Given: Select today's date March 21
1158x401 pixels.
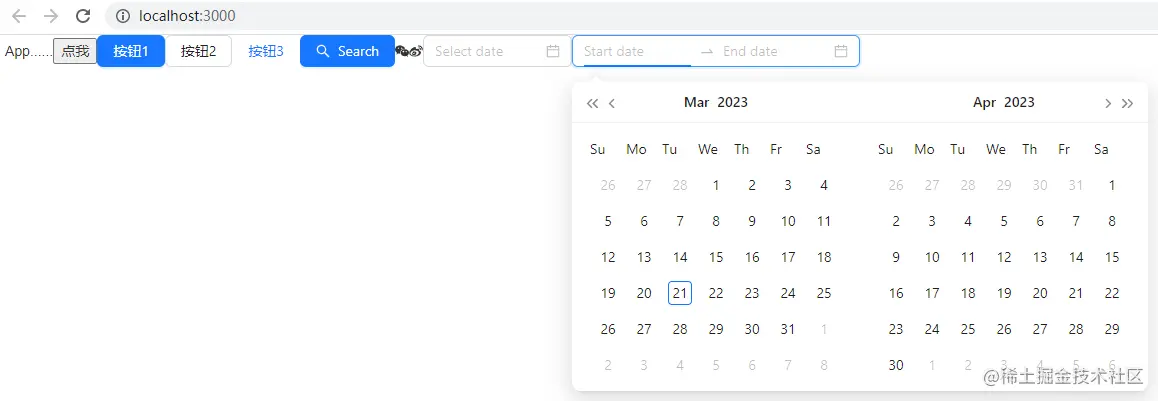Looking at the screenshot, I should 680,293.
